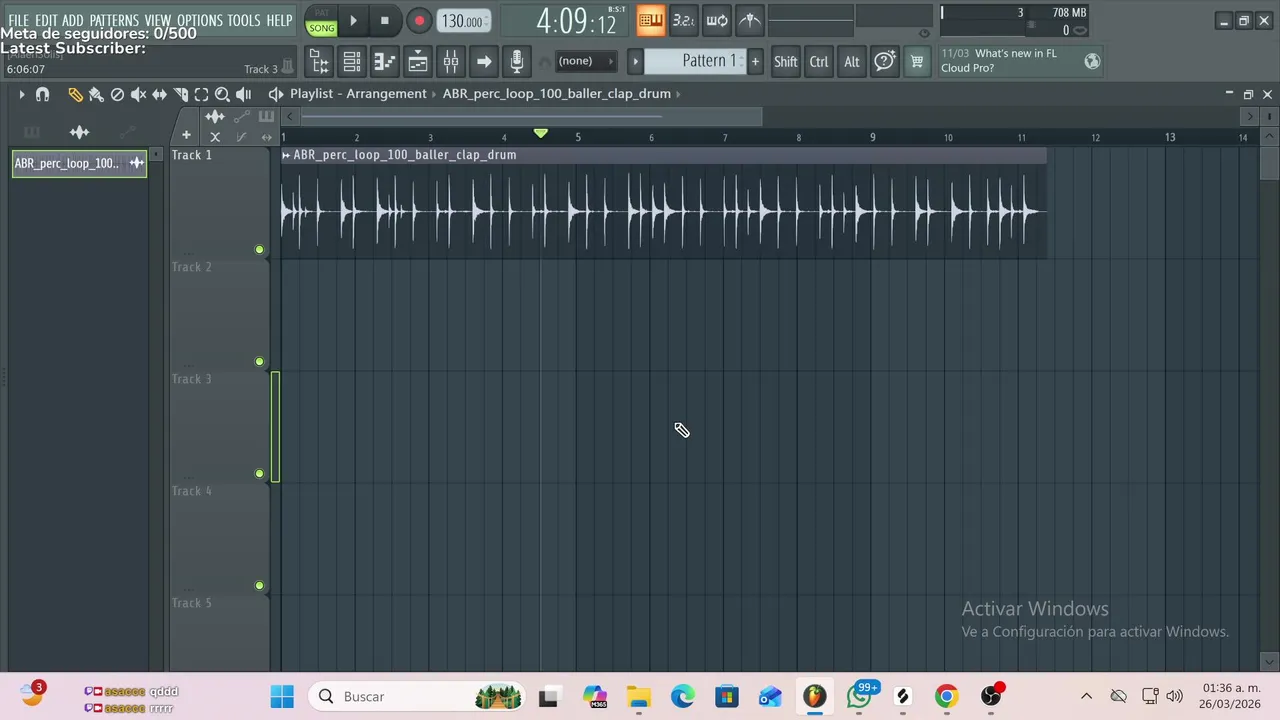Click the Alt modifier button
1280x720 pixels.
click(x=852, y=62)
